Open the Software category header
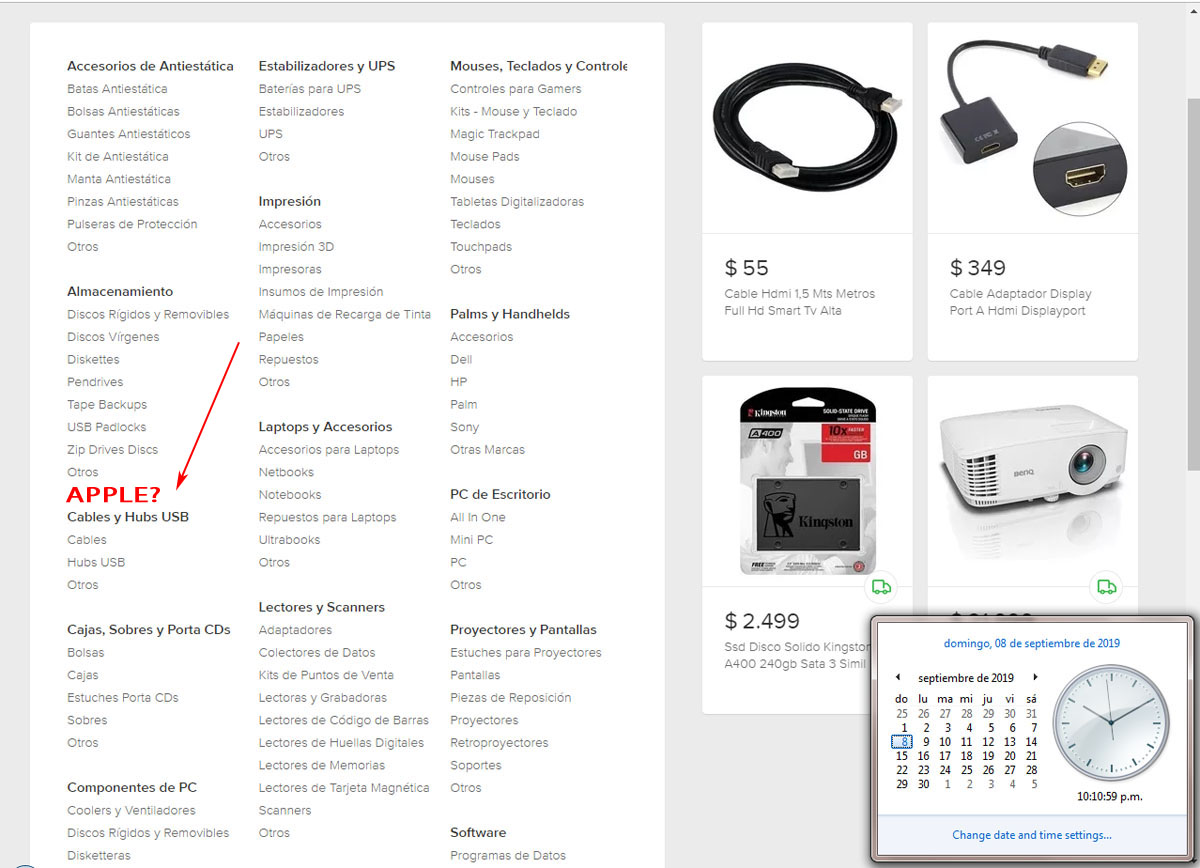Image resolution: width=1200 pixels, height=868 pixels. 478,832
